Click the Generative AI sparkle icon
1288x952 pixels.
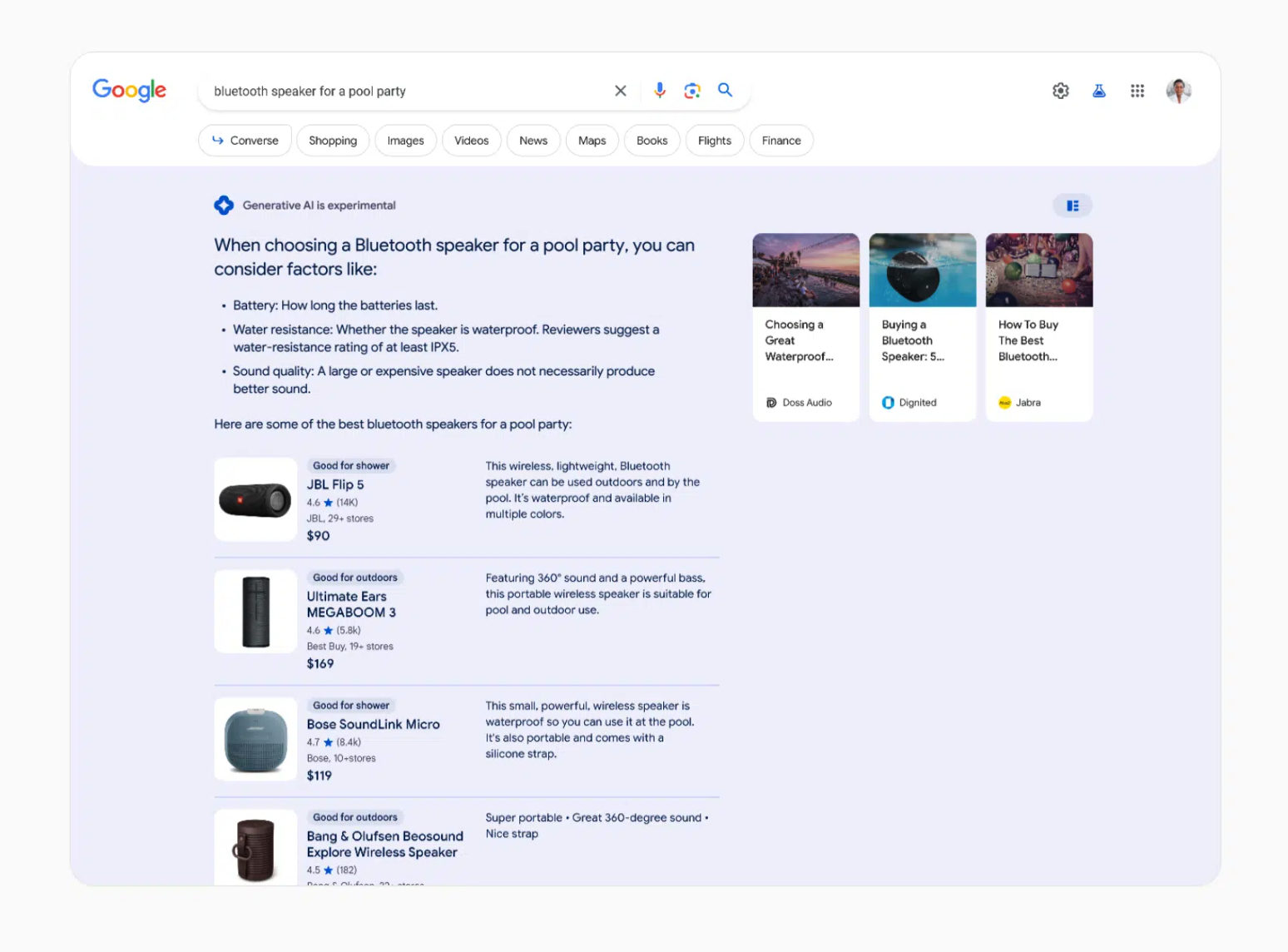coord(224,205)
